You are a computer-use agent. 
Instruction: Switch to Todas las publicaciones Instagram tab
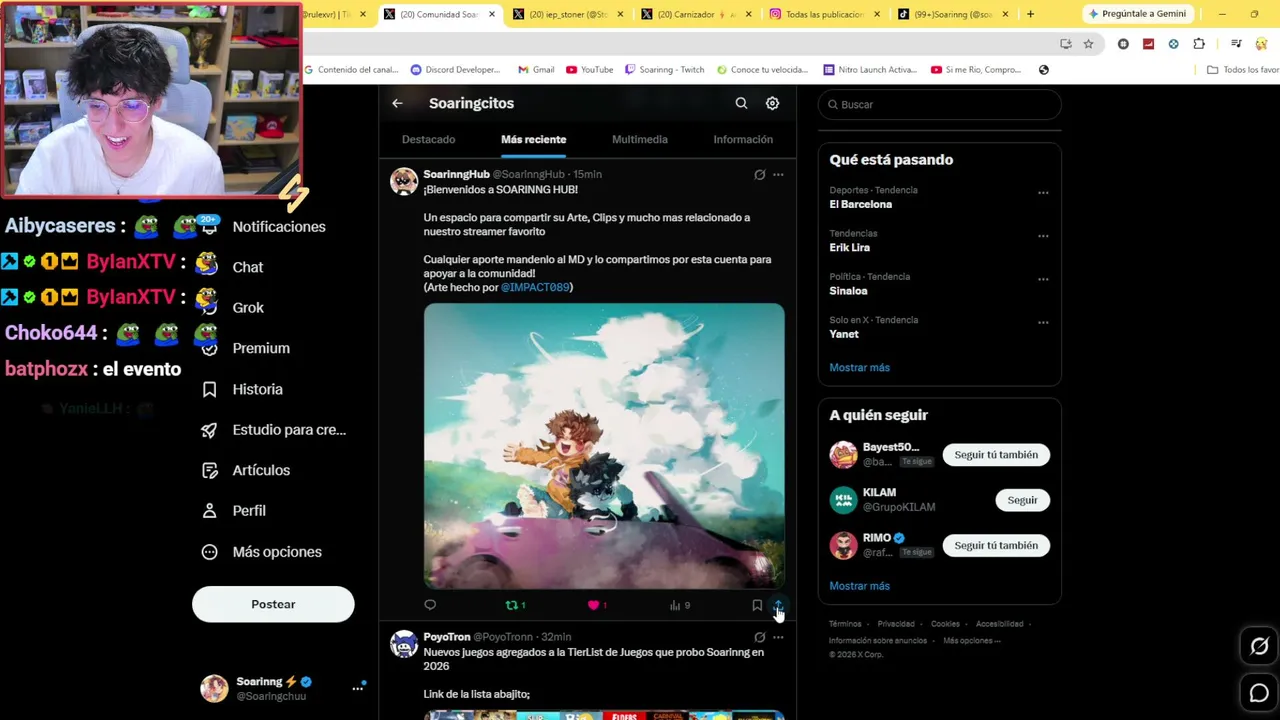[x=823, y=14]
